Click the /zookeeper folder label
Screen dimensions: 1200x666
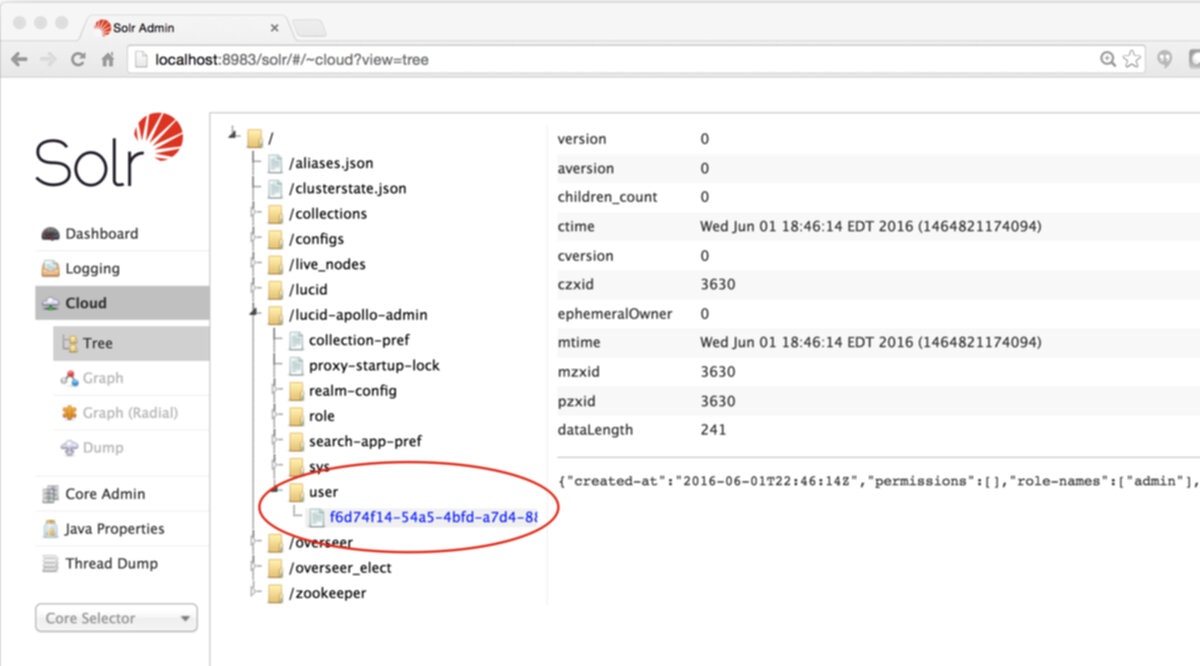tap(327, 593)
